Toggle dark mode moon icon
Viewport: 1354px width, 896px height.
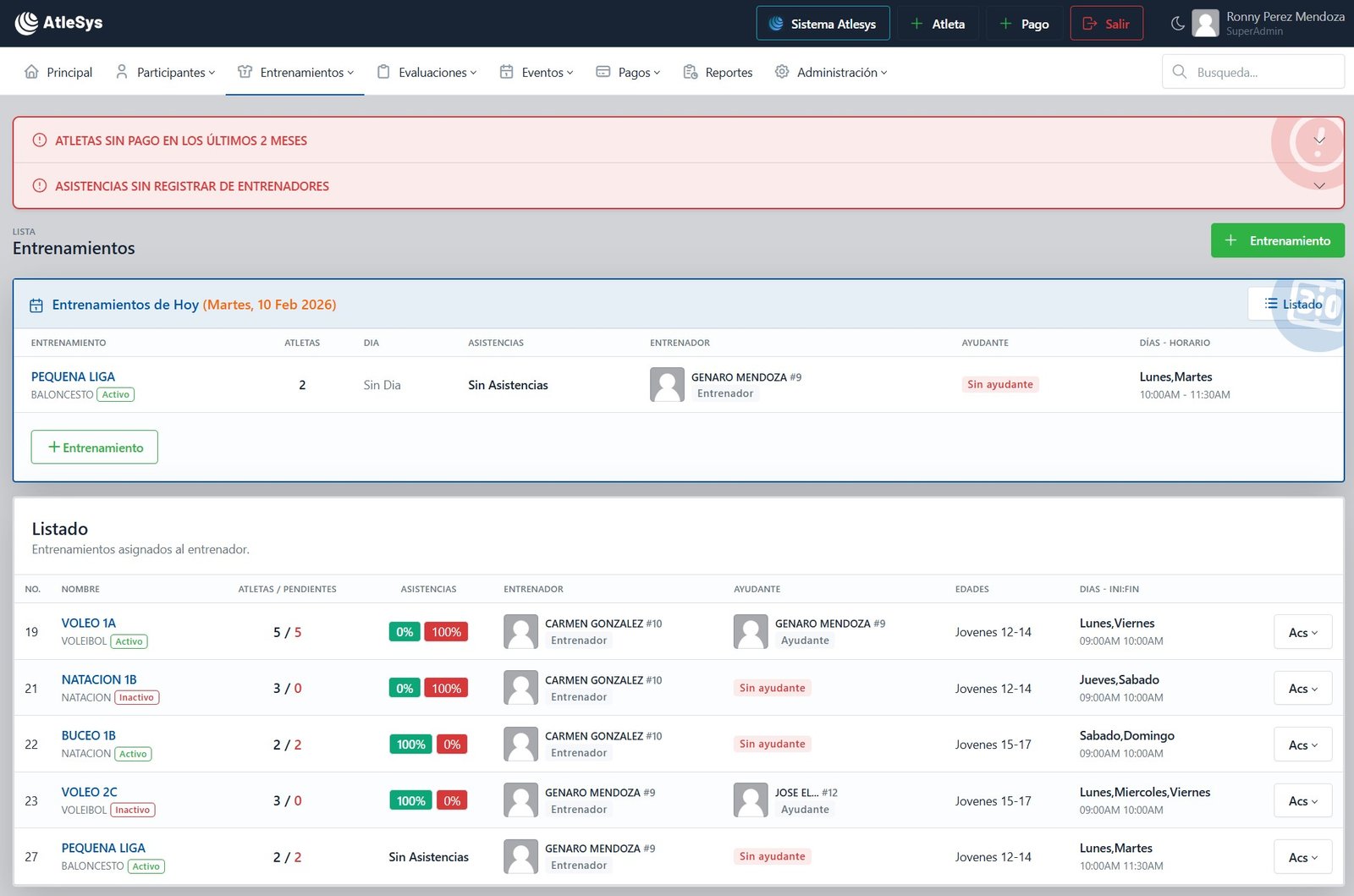tap(1177, 24)
